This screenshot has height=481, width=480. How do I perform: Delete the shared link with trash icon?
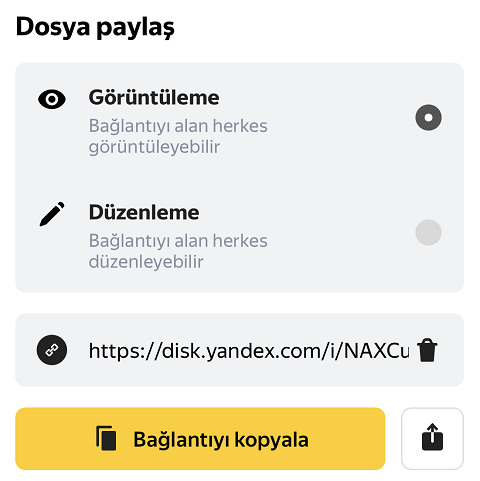tap(427, 350)
